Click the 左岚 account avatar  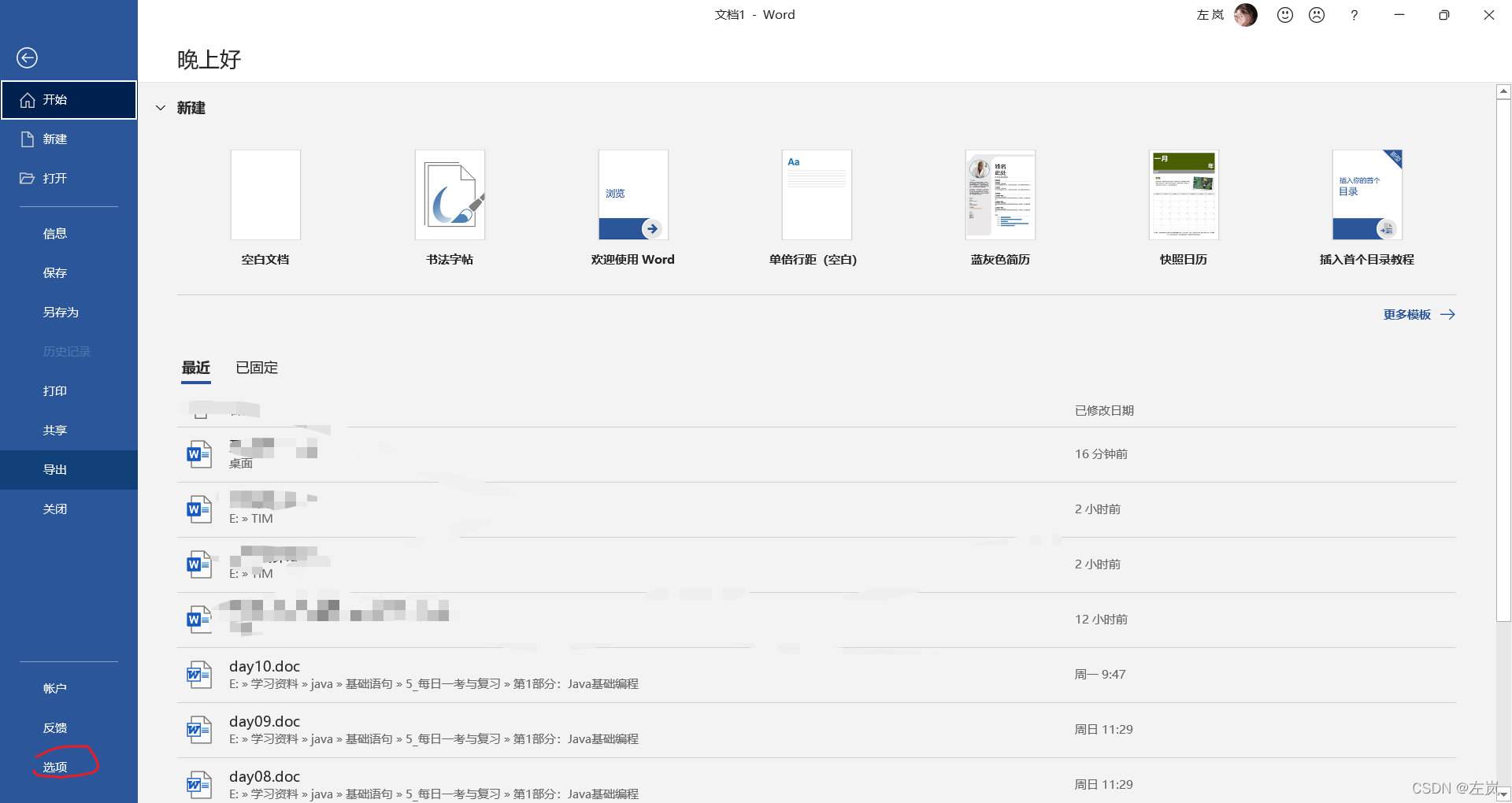pyautogui.click(x=1246, y=15)
